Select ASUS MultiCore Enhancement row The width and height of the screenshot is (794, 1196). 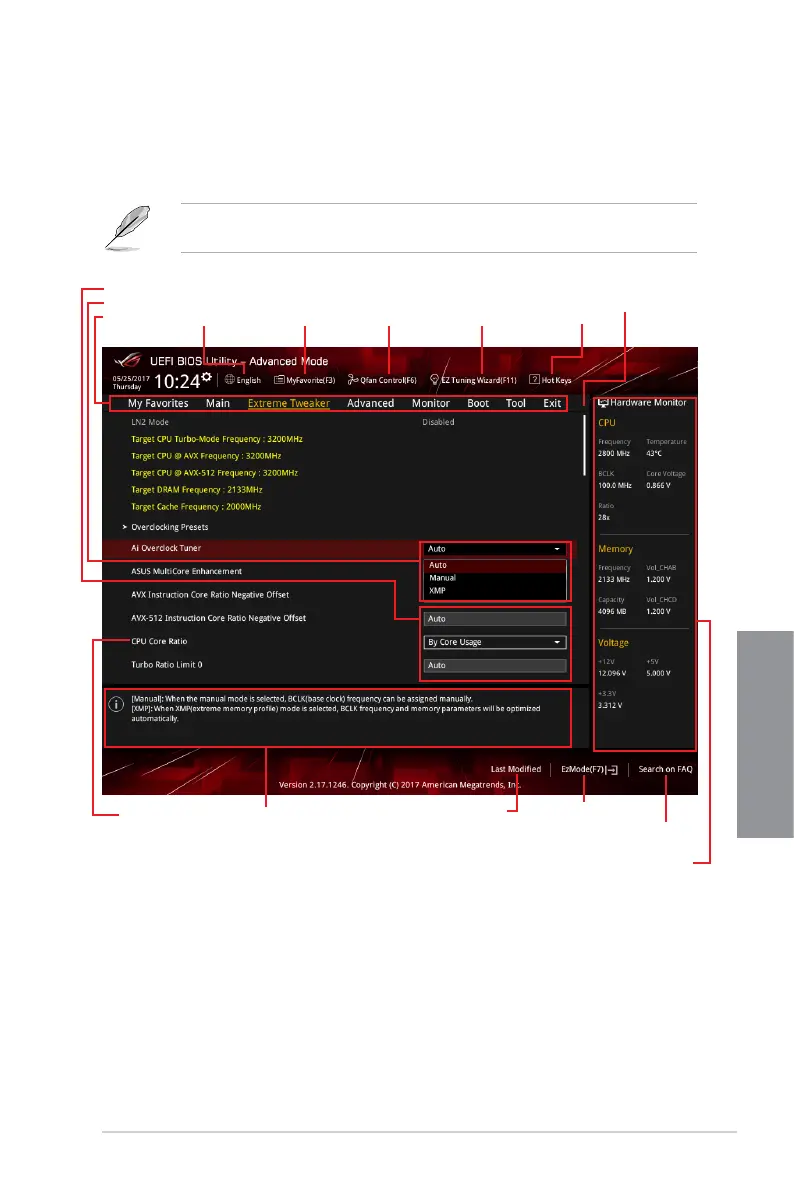coord(186,571)
